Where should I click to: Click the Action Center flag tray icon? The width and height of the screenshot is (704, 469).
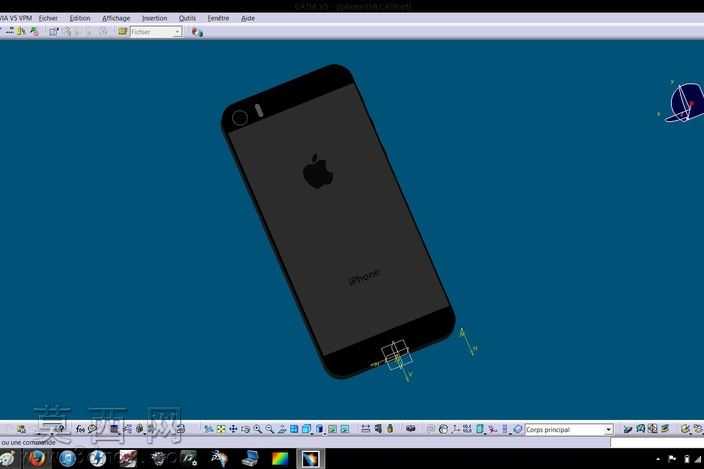pos(672,459)
